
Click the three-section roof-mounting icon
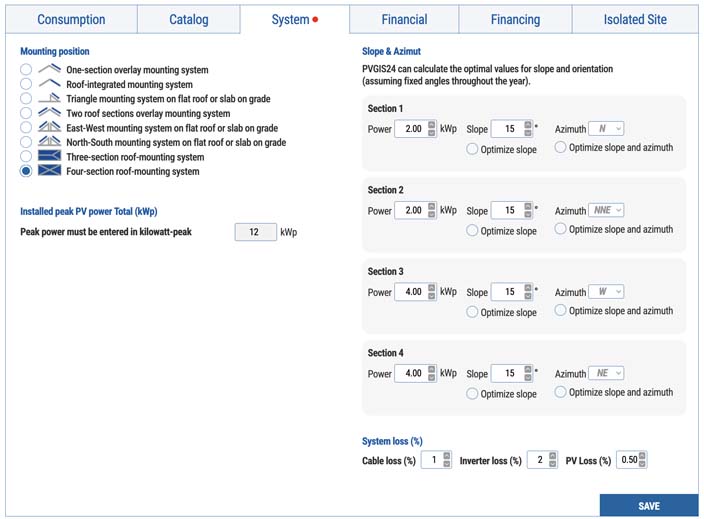tap(49, 157)
